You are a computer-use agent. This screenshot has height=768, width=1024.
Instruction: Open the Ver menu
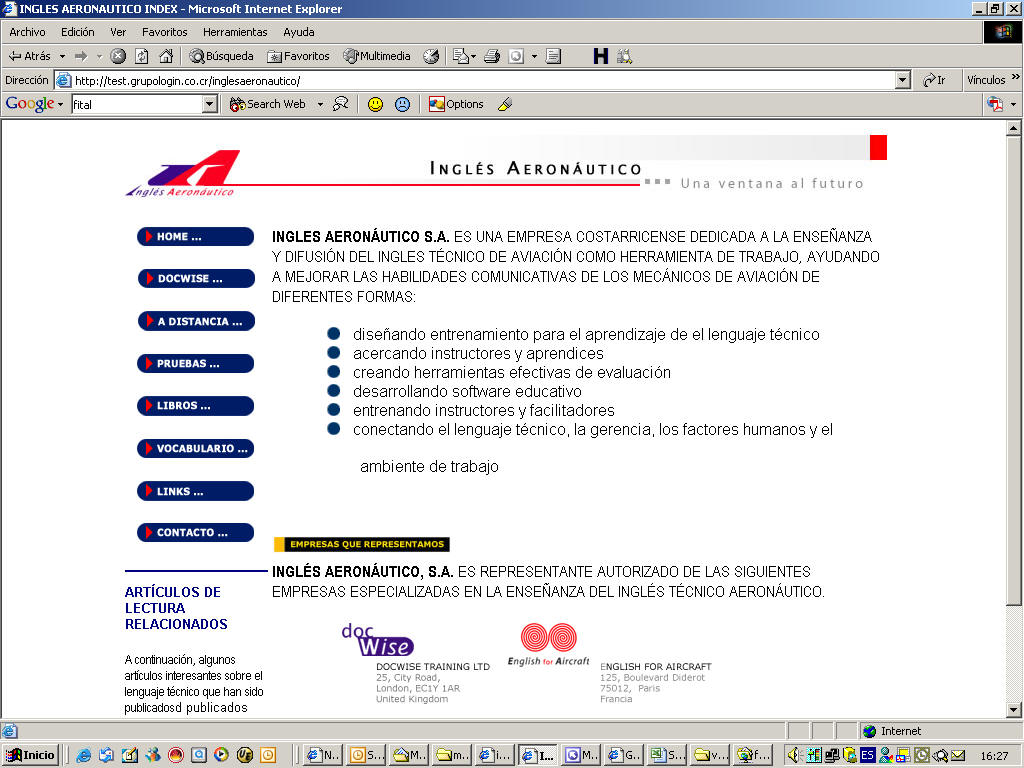click(118, 32)
